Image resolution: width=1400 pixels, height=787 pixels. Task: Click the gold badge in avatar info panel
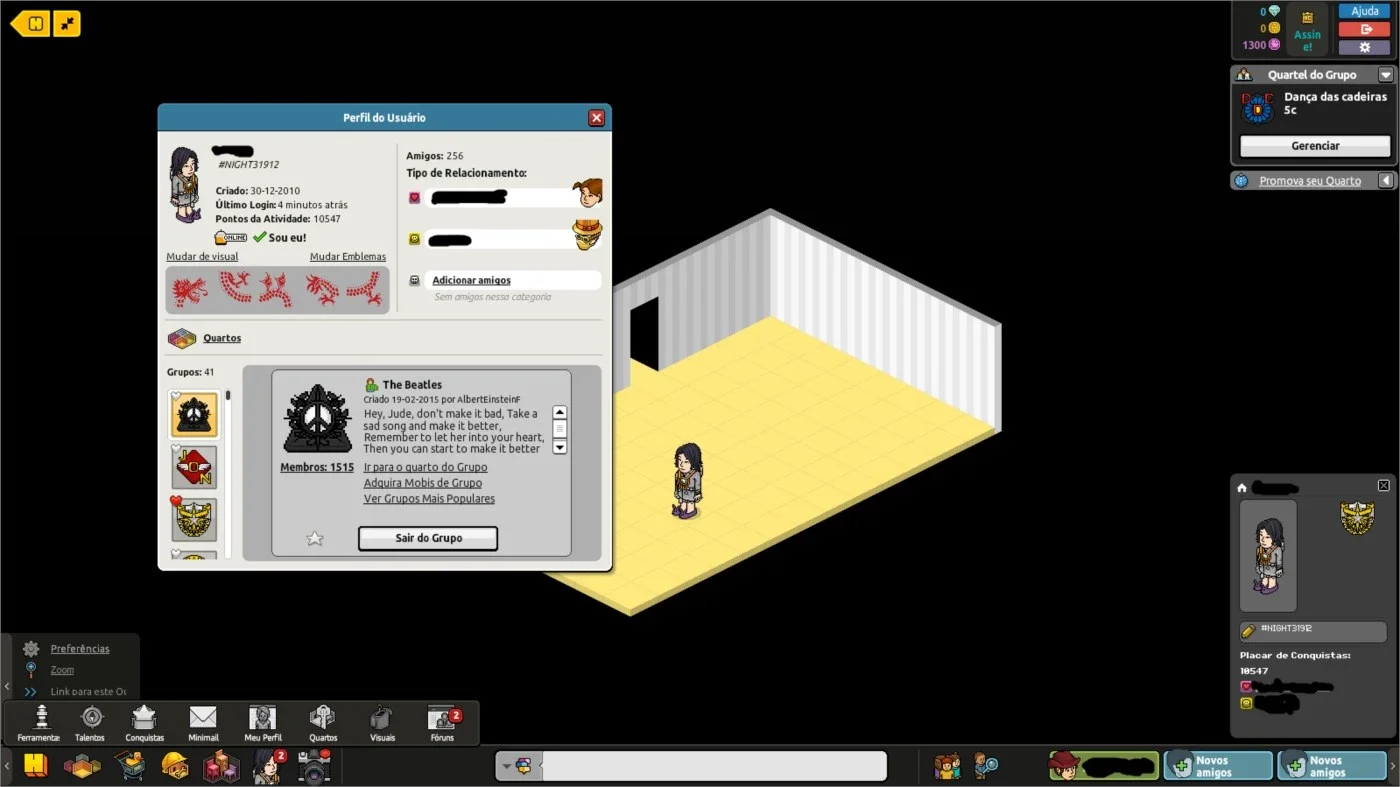(x=1357, y=517)
